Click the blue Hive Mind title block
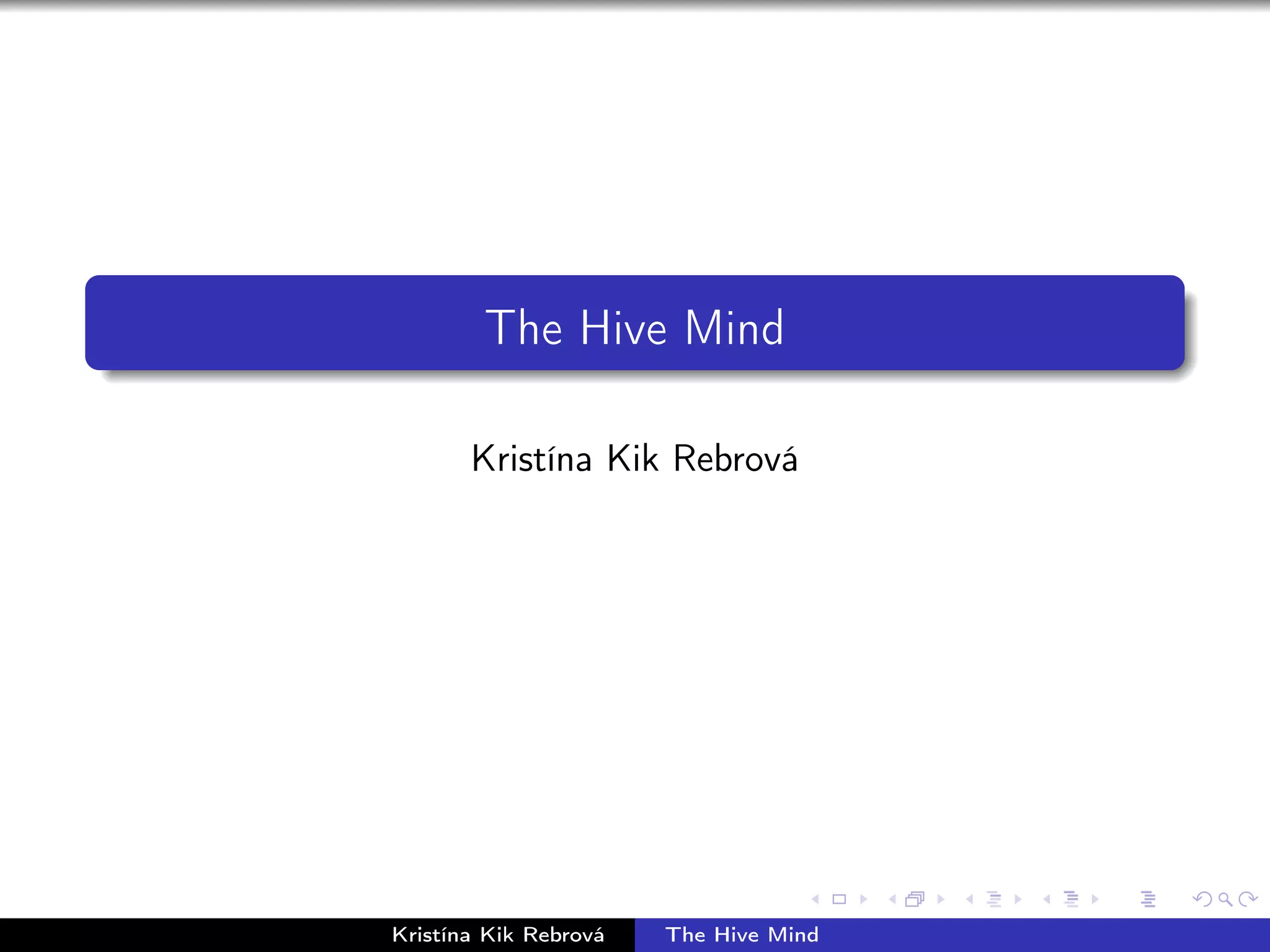 click(634, 323)
